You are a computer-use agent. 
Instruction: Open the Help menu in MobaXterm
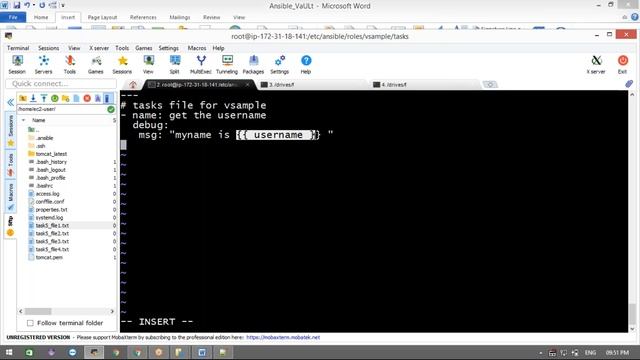218,48
